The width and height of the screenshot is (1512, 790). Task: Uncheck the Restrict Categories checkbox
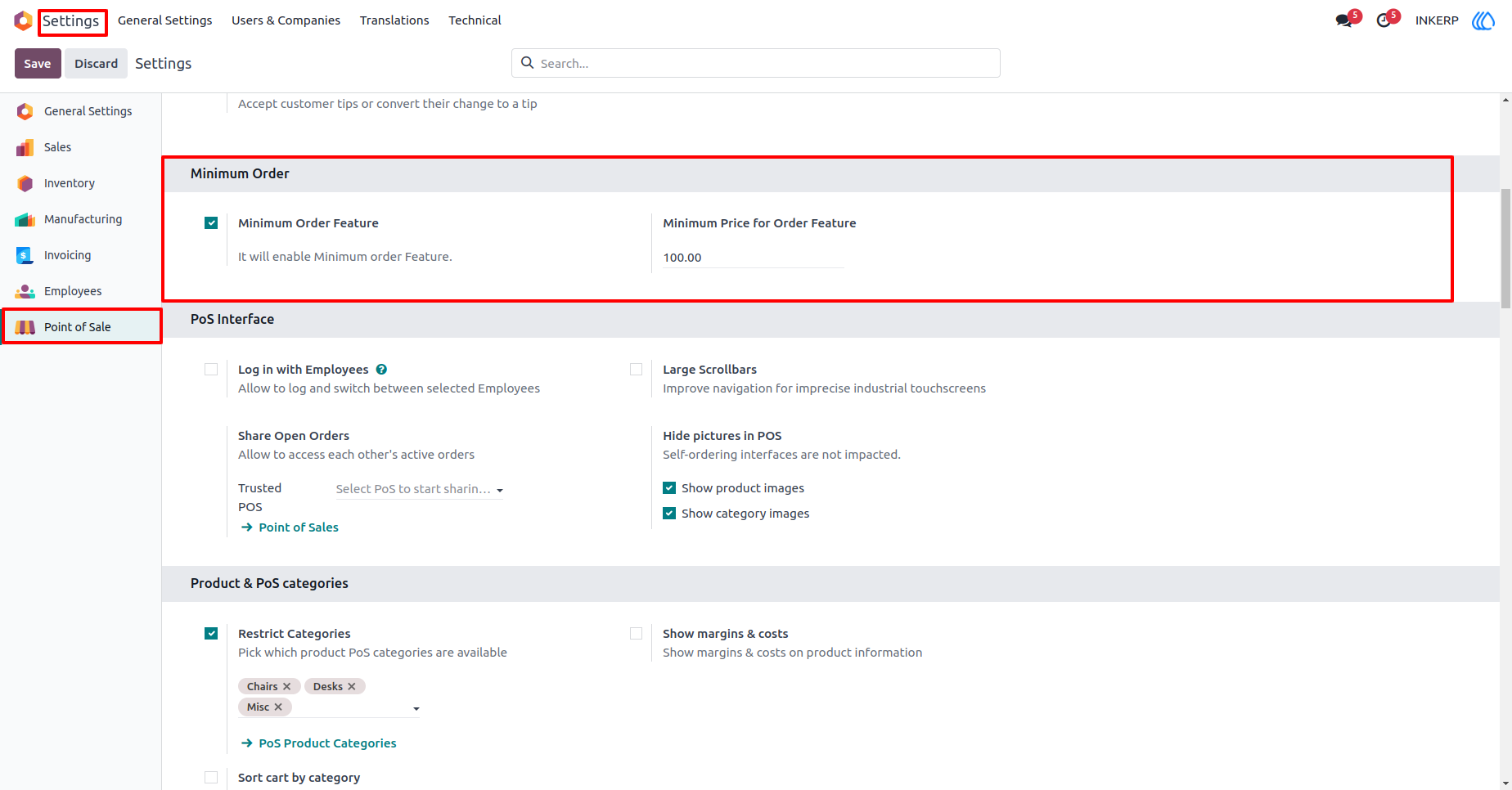tap(211, 634)
